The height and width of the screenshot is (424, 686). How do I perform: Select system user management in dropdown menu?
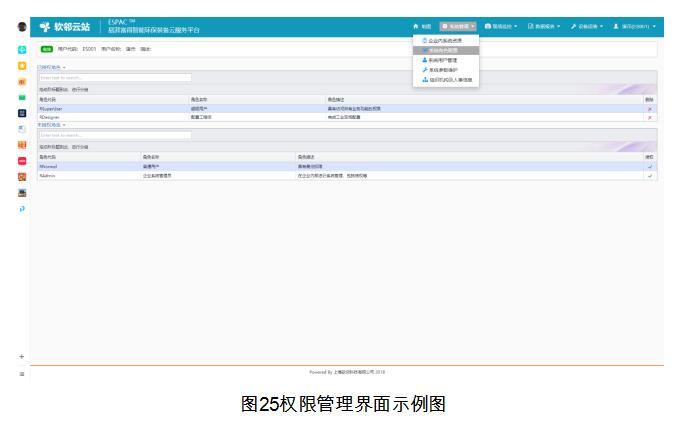click(446, 60)
